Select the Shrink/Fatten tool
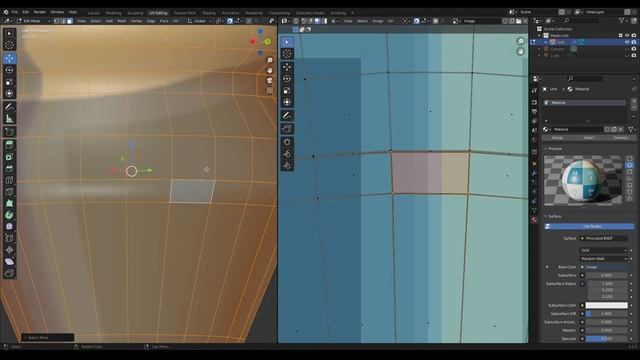The width and height of the screenshot is (640, 360). [x=9, y=250]
